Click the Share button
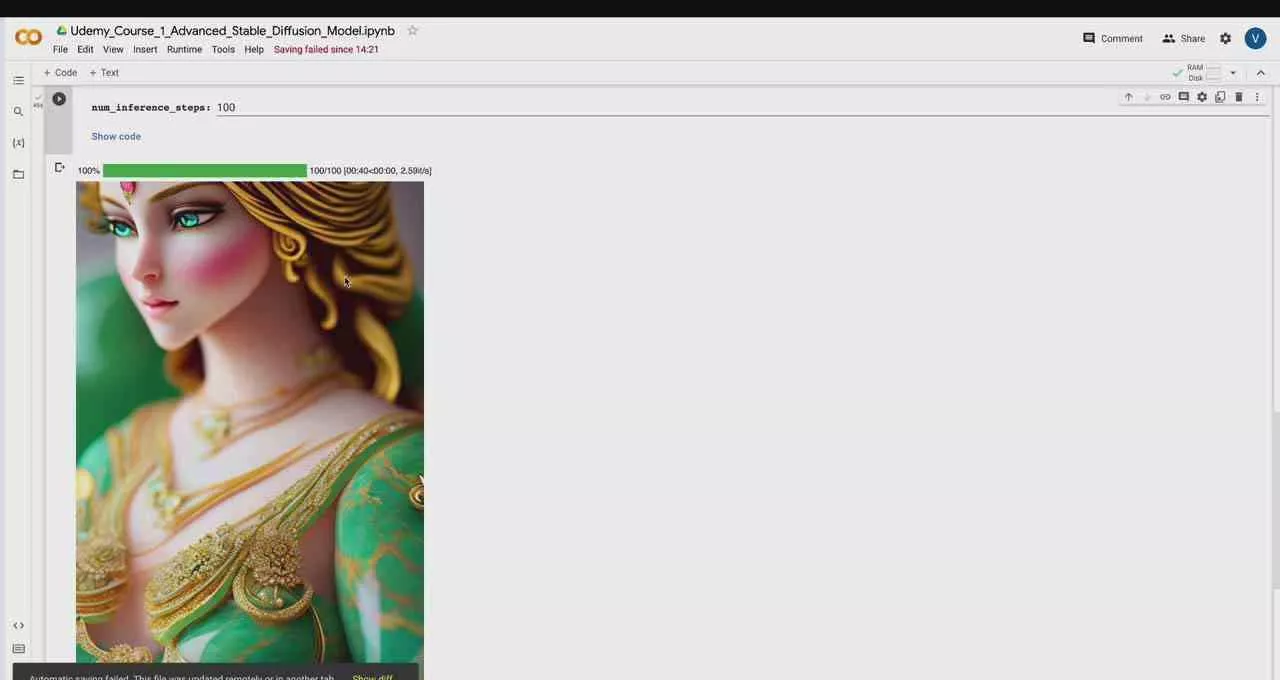Viewport: 1280px width, 680px height. tap(1183, 38)
